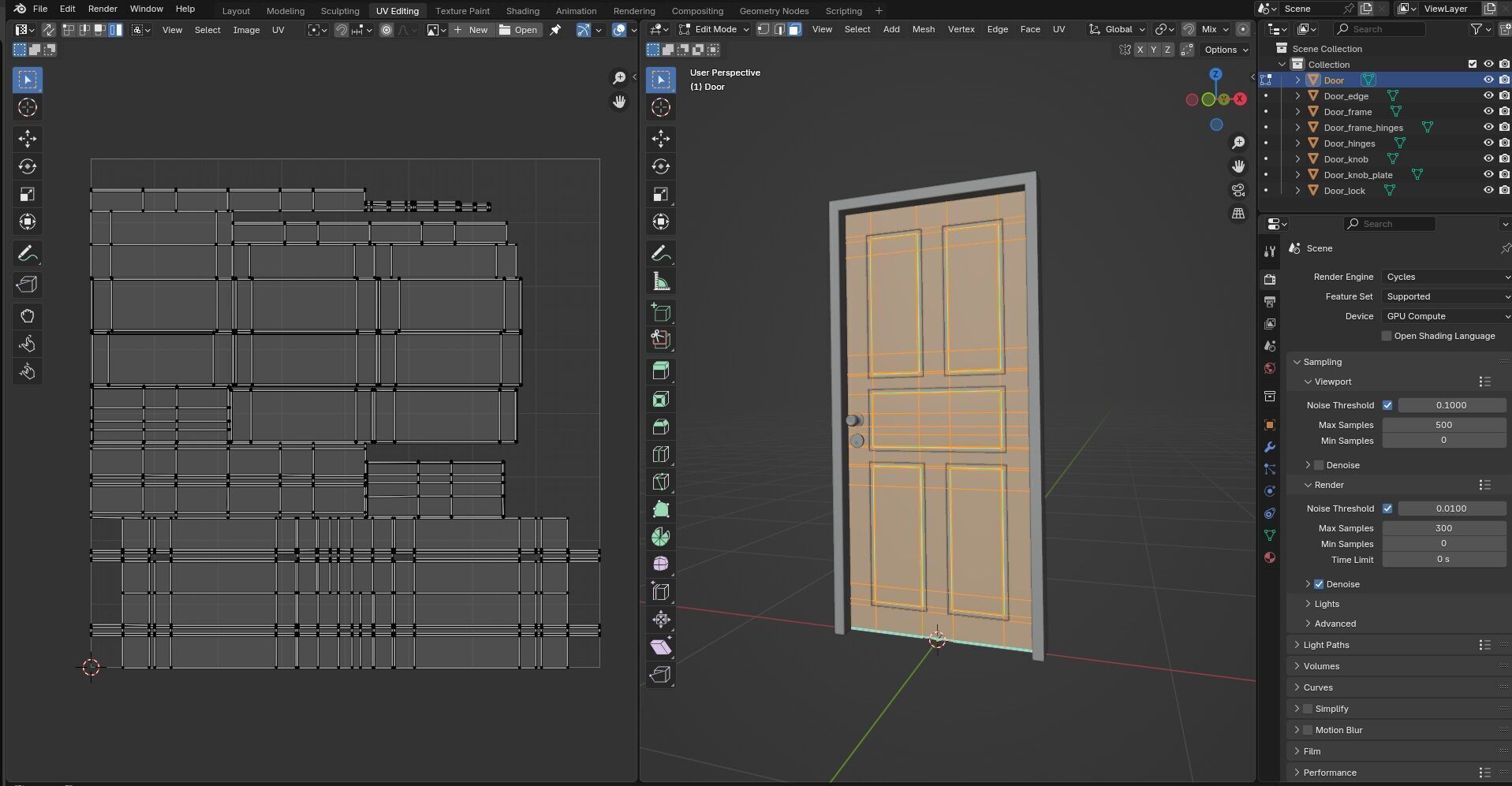1512x786 pixels.
Task: Enable Open Shading Language checkbox
Action: (1387, 336)
